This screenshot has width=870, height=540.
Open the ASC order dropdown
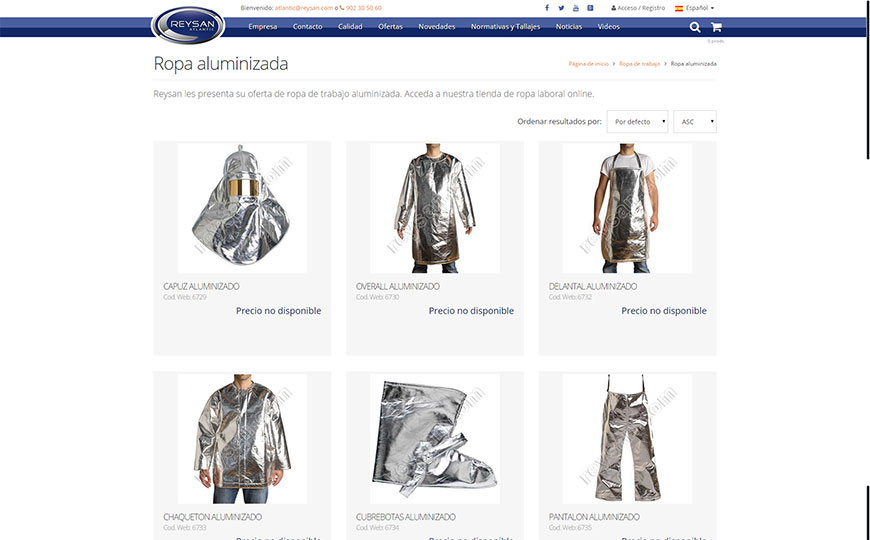[x=695, y=122]
